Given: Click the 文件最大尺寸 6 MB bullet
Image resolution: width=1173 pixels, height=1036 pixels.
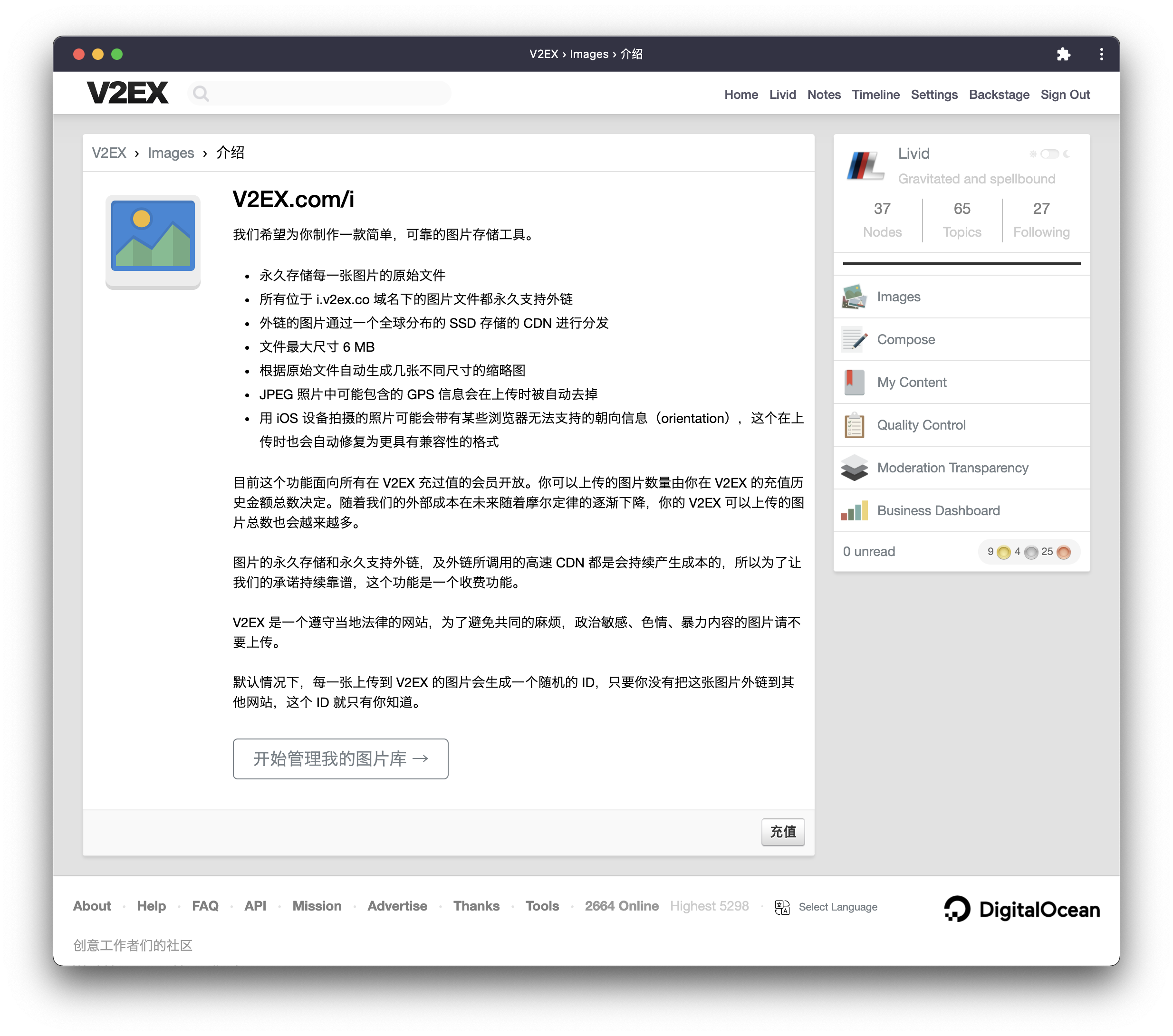Looking at the screenshot, I should pos(317,347).
